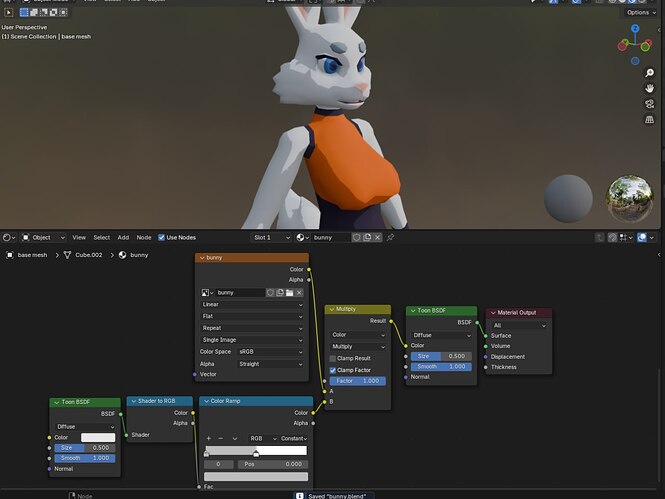The image size is (665, 499).
Task: Toggle the Use Nodes checkbox
Action: pyautogui.click(x=162, y=237)
